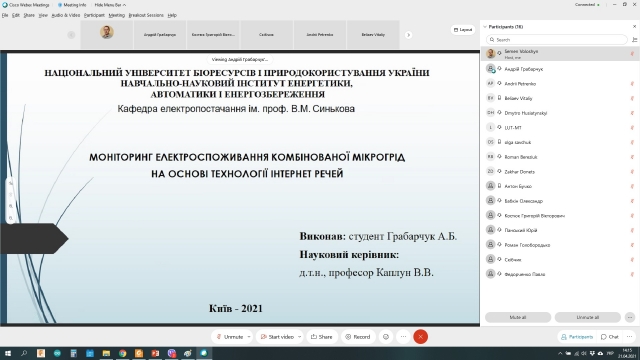Open PowerPoint from the taskbar

click(x=155, y=353)
